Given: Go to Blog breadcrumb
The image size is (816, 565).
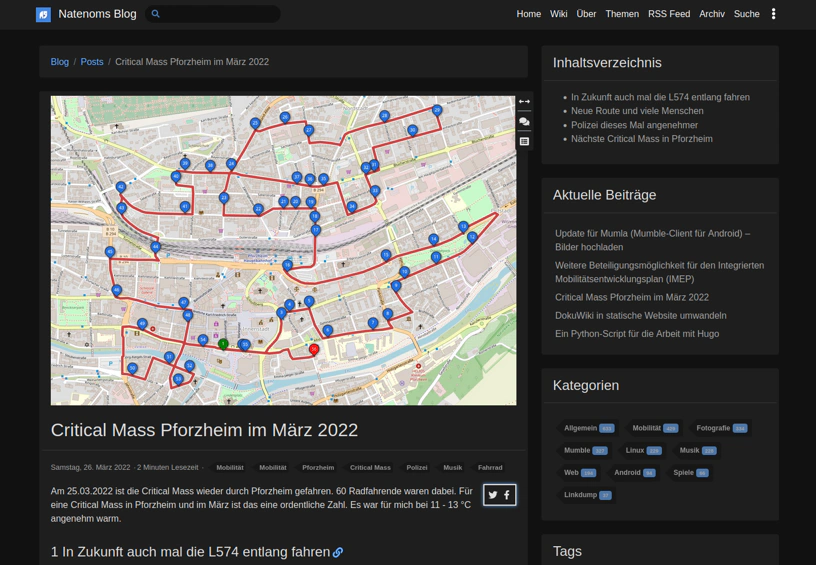Looking at the screenshot, I should [59, 61].
